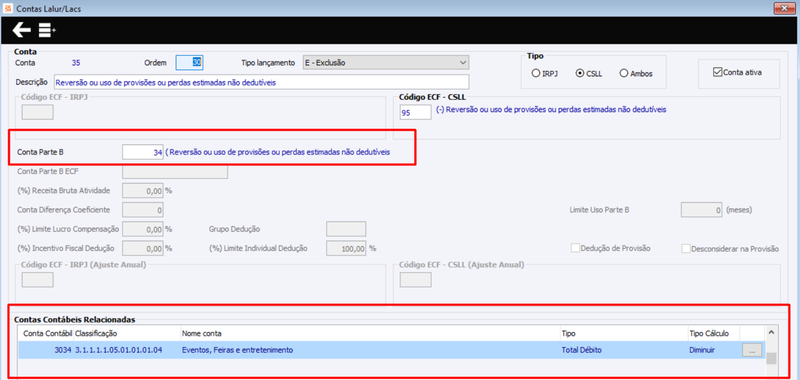
Task: Select the Ambos radio button
Action: coord(623,73)
